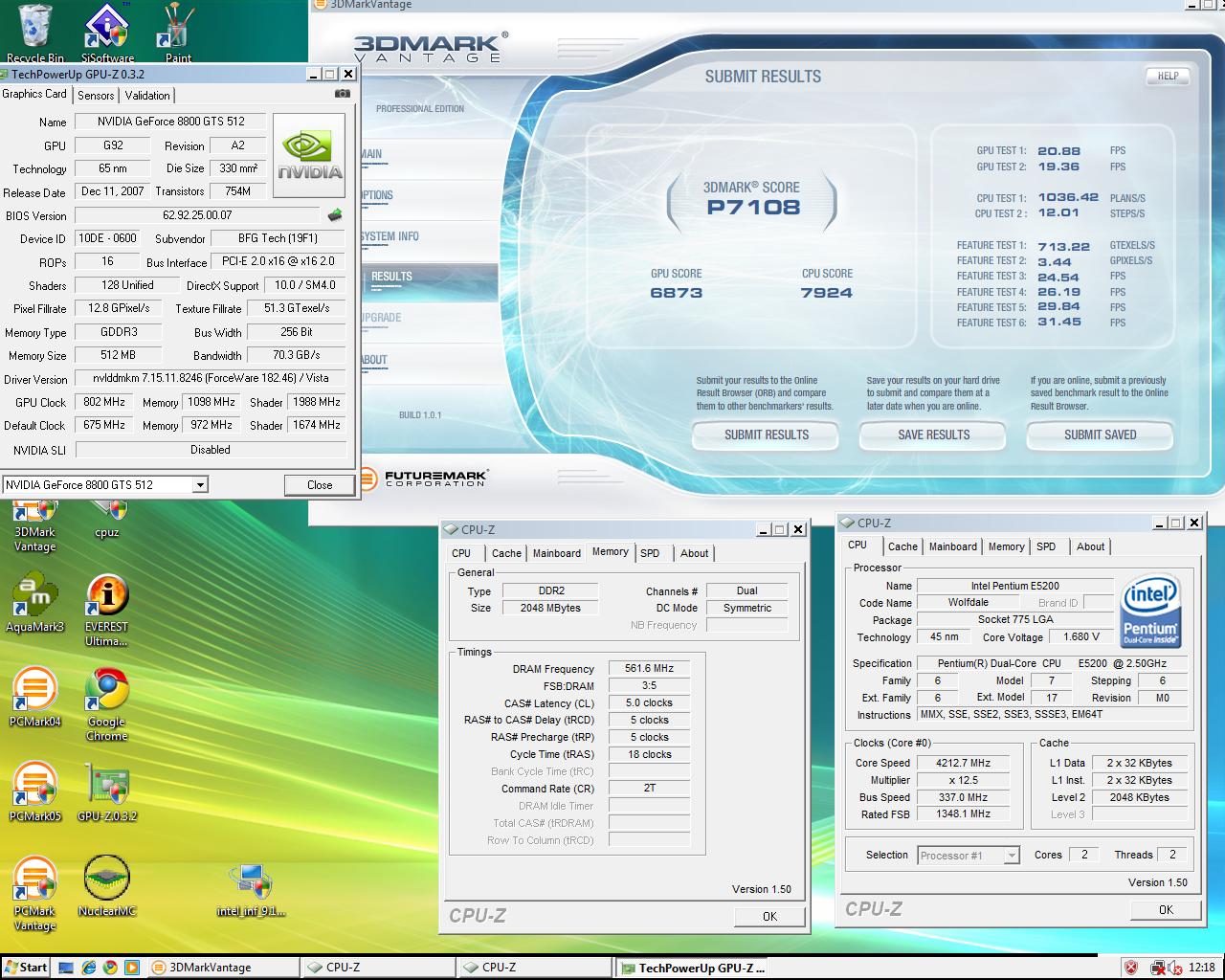
Task: Click the Intel Pentium logo in CPU-Z
Action: coord(1149,611)
